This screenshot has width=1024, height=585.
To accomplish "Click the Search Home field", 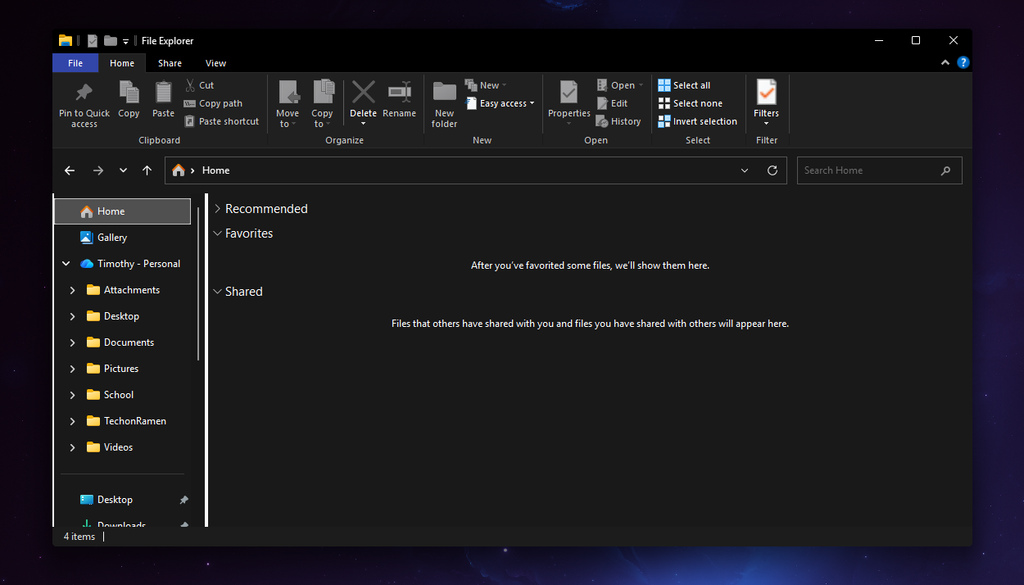I will pyautogui.click(x=879, y=170).
